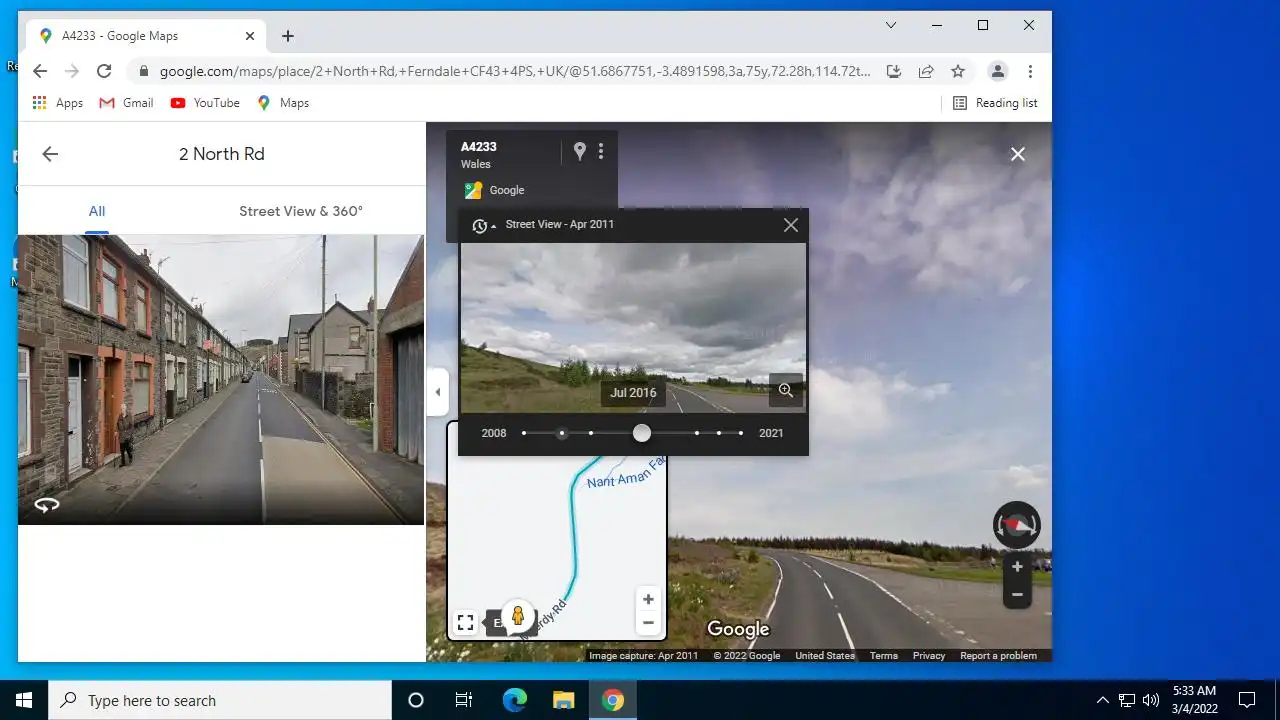This screenshot has height=720, width=1280.
Task: Select highlighted Apr 2011 timeline dot
Action: pos(562,433)
